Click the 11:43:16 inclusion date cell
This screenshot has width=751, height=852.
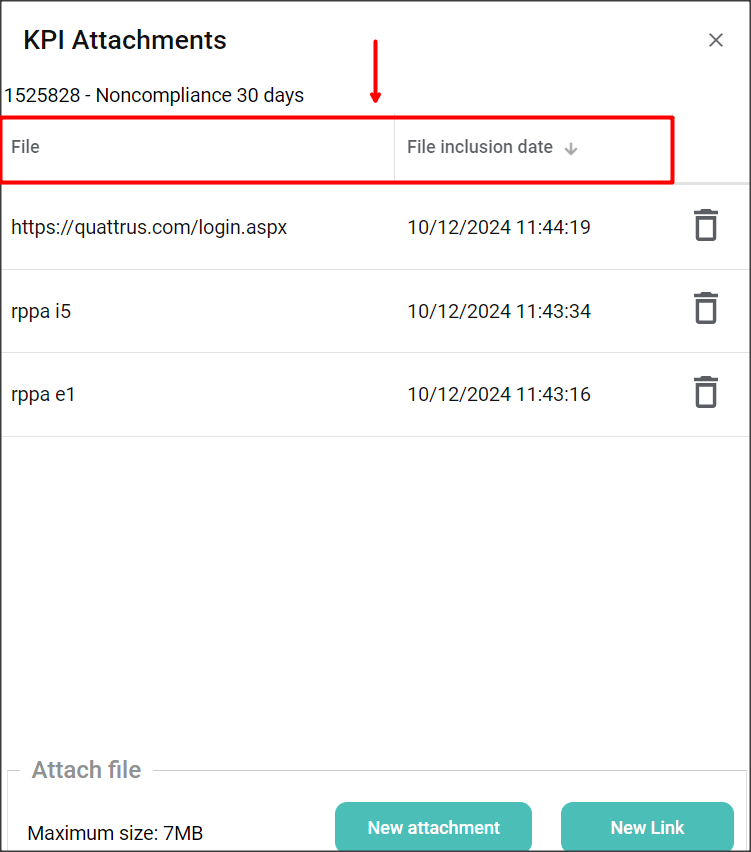498,394
